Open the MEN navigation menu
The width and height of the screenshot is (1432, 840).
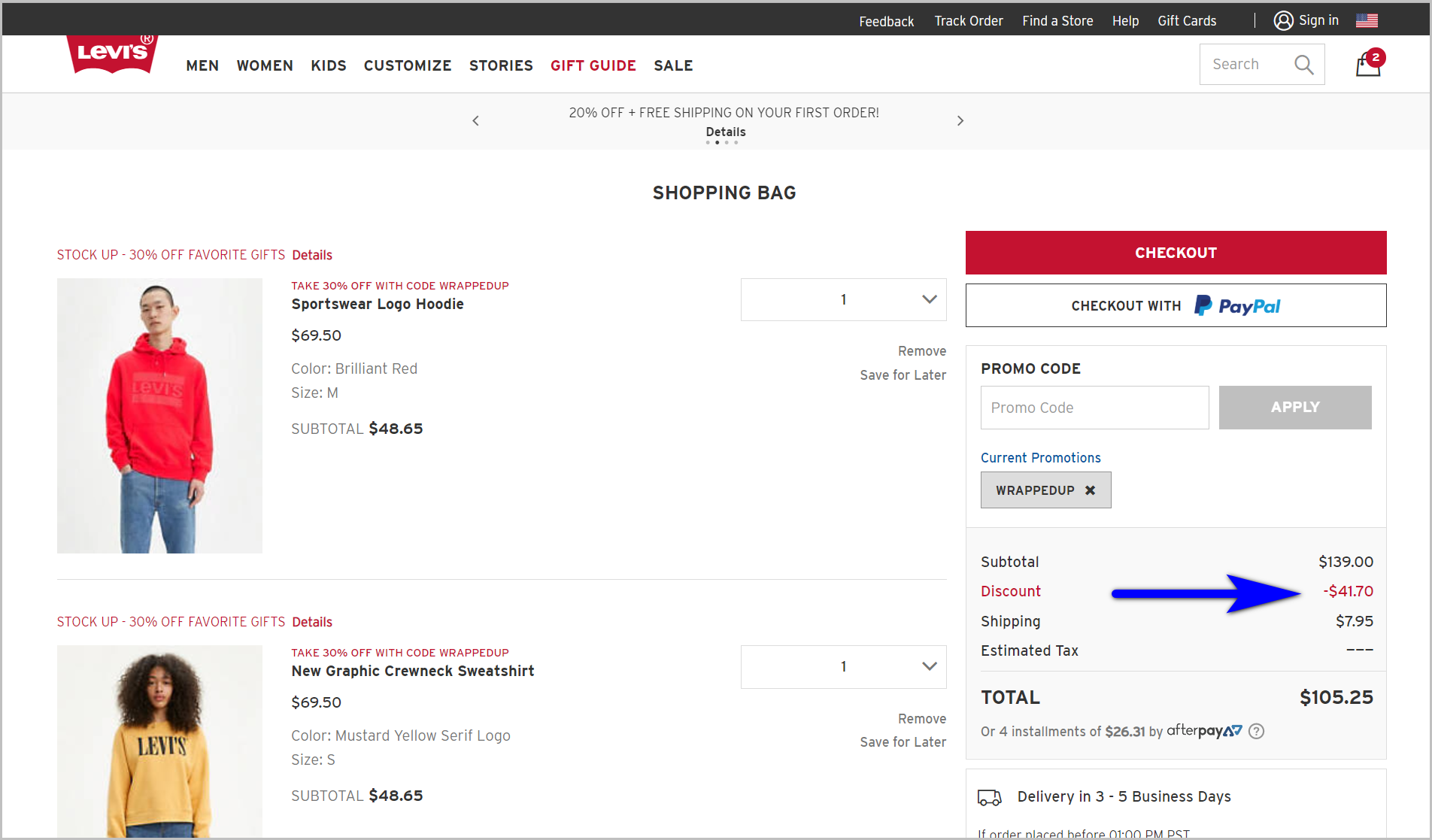click(202, 65)
